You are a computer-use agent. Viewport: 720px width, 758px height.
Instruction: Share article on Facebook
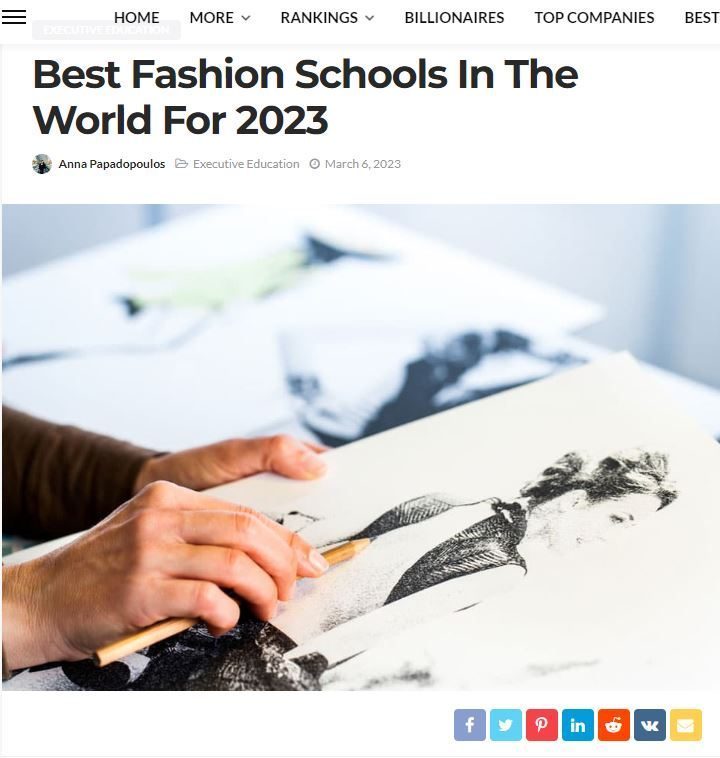tap(470, 725)
